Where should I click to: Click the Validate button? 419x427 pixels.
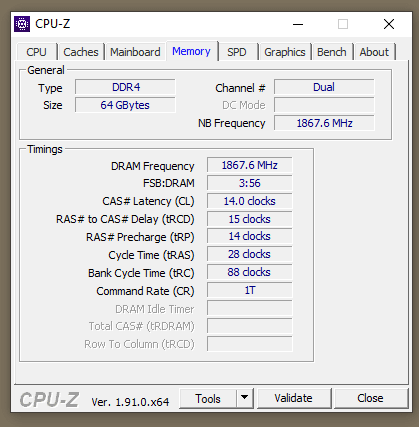click(294, 398)
